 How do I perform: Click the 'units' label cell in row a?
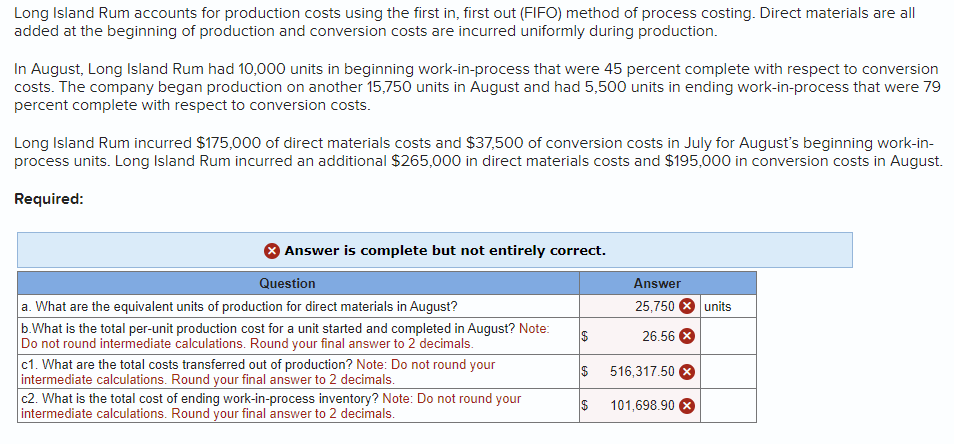[x=728, y=307]
